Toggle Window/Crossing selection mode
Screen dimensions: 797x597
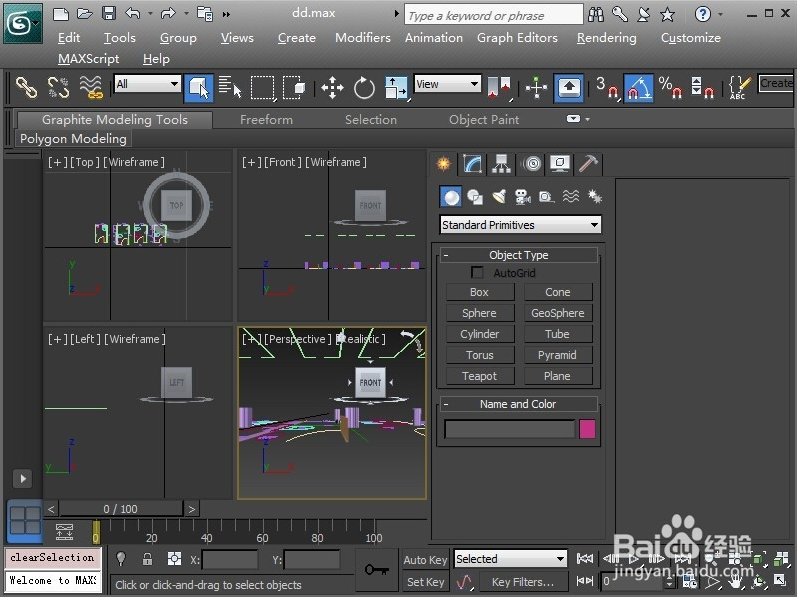click(x=294, y=87)
